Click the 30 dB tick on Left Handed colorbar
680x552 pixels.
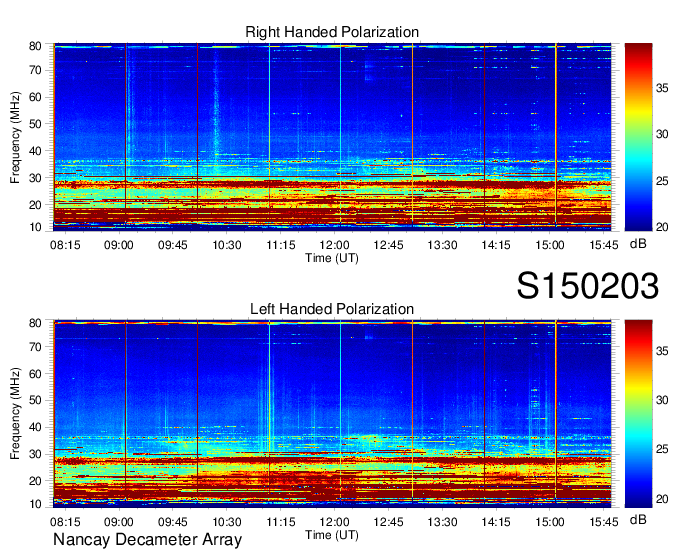click(662, 400)
